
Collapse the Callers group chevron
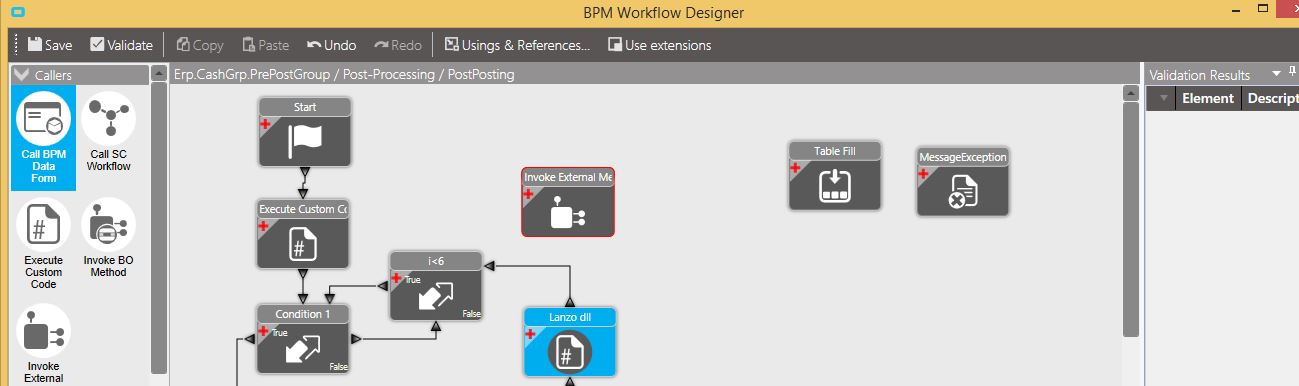click(x=21, y=75)
